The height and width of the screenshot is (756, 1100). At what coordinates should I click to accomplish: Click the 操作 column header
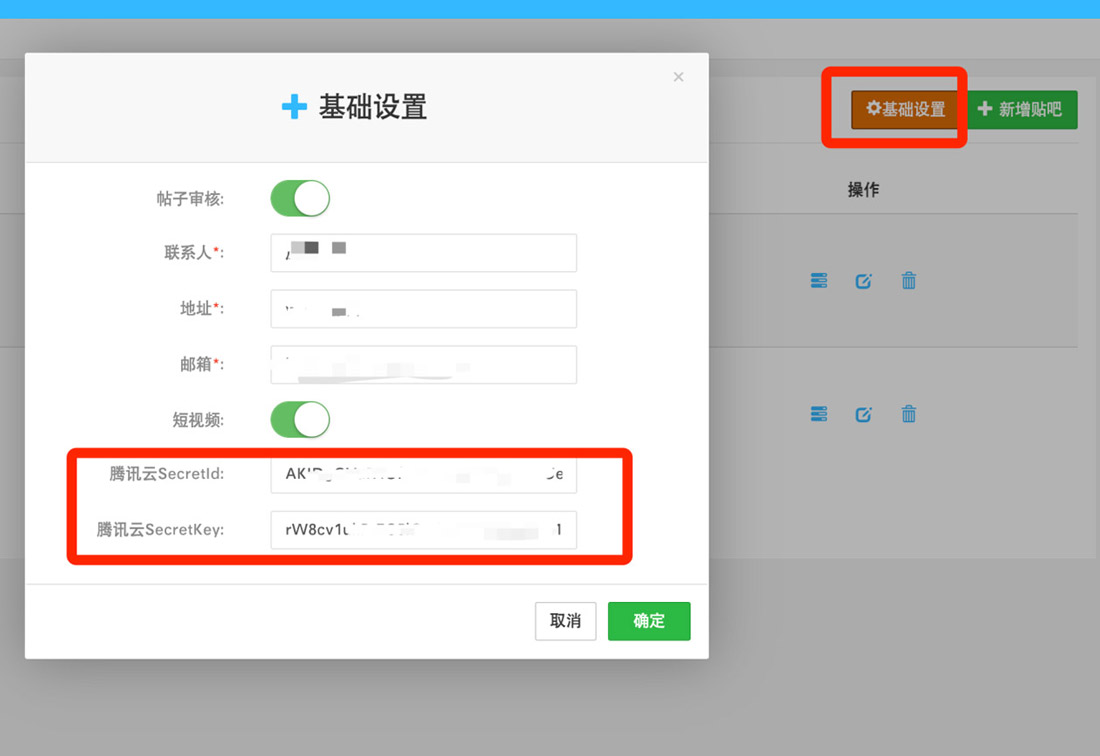pyautogui.click(x=863, y=189)
